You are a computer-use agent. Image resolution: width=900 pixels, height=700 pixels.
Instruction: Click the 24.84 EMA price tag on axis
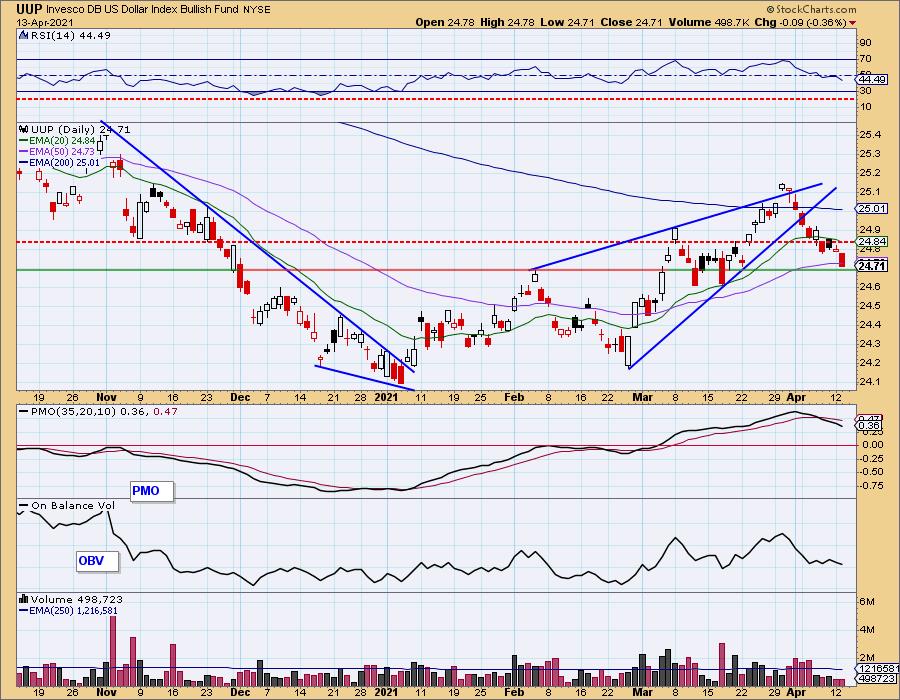click(871, 242)
